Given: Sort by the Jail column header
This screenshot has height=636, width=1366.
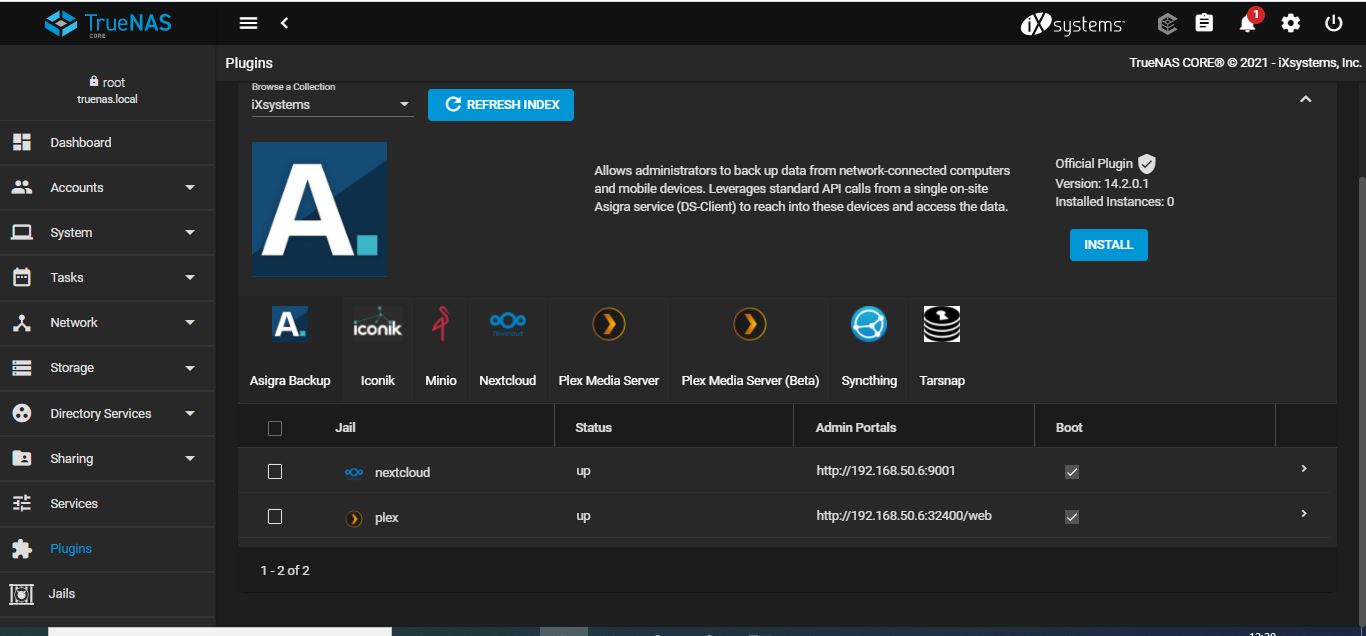Looking at the screenshot, I should [x=345, y=427].
